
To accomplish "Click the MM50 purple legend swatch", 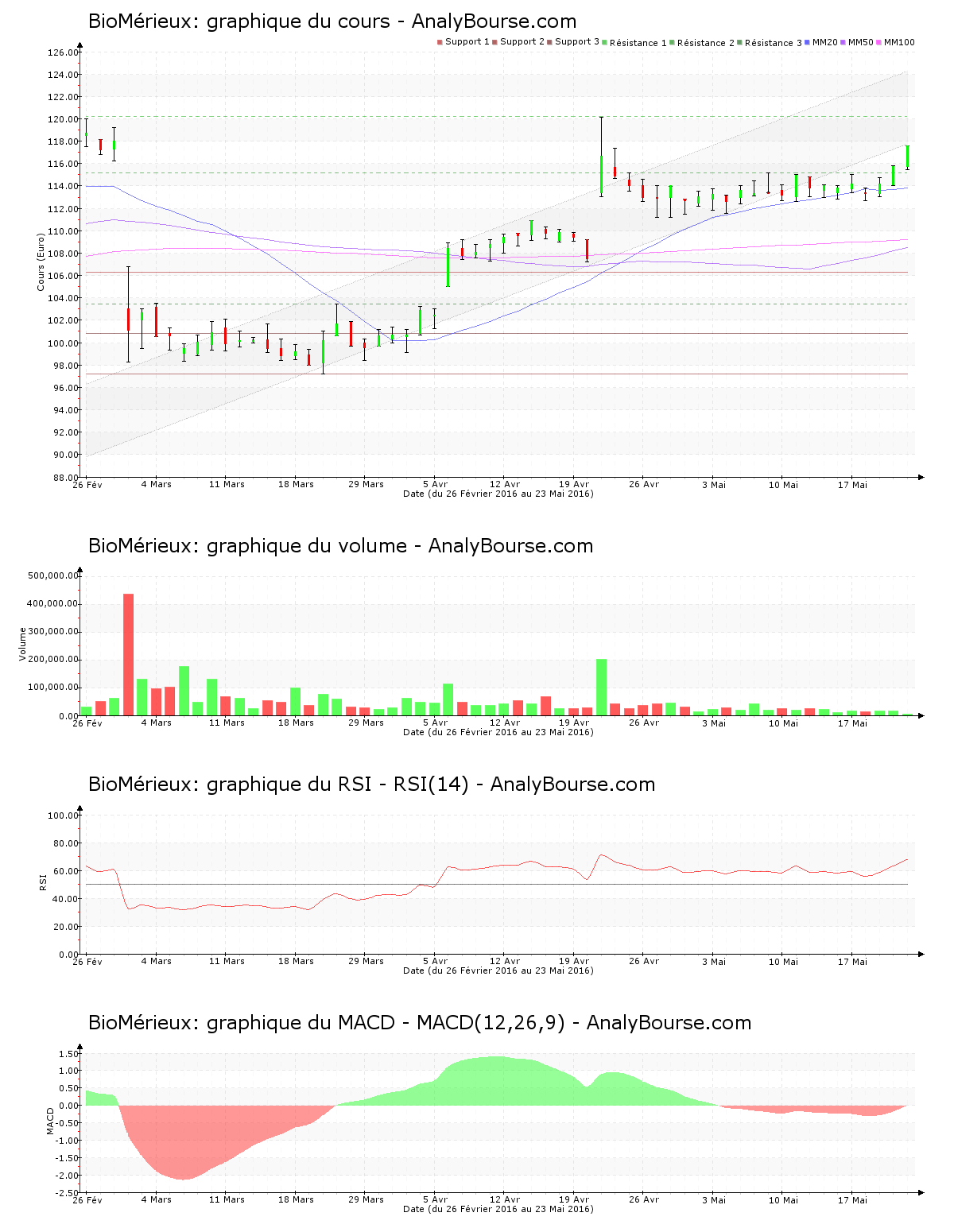I will click(843, 42).
